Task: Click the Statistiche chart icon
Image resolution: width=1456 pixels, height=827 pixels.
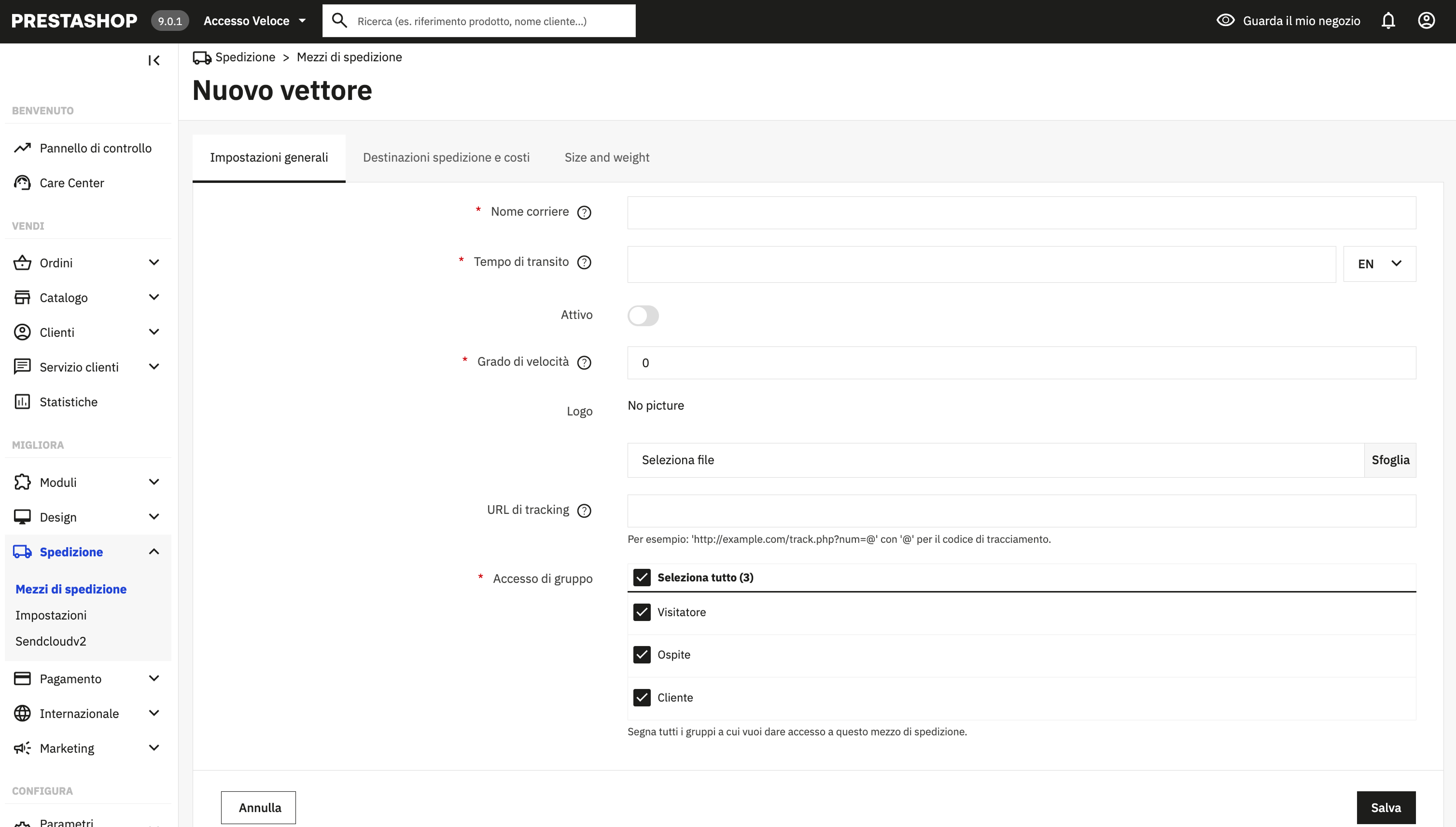Action: [22, 401]
